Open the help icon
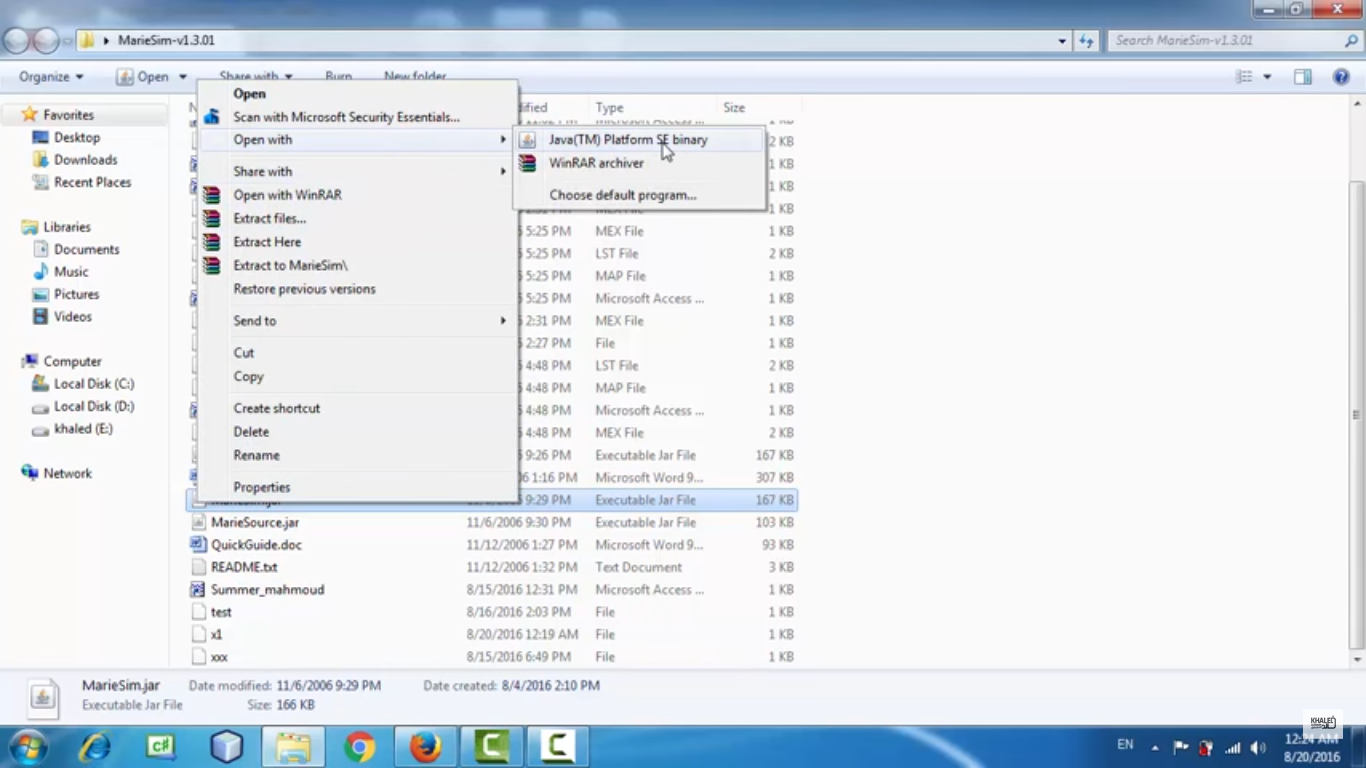 pos(1341,77)
